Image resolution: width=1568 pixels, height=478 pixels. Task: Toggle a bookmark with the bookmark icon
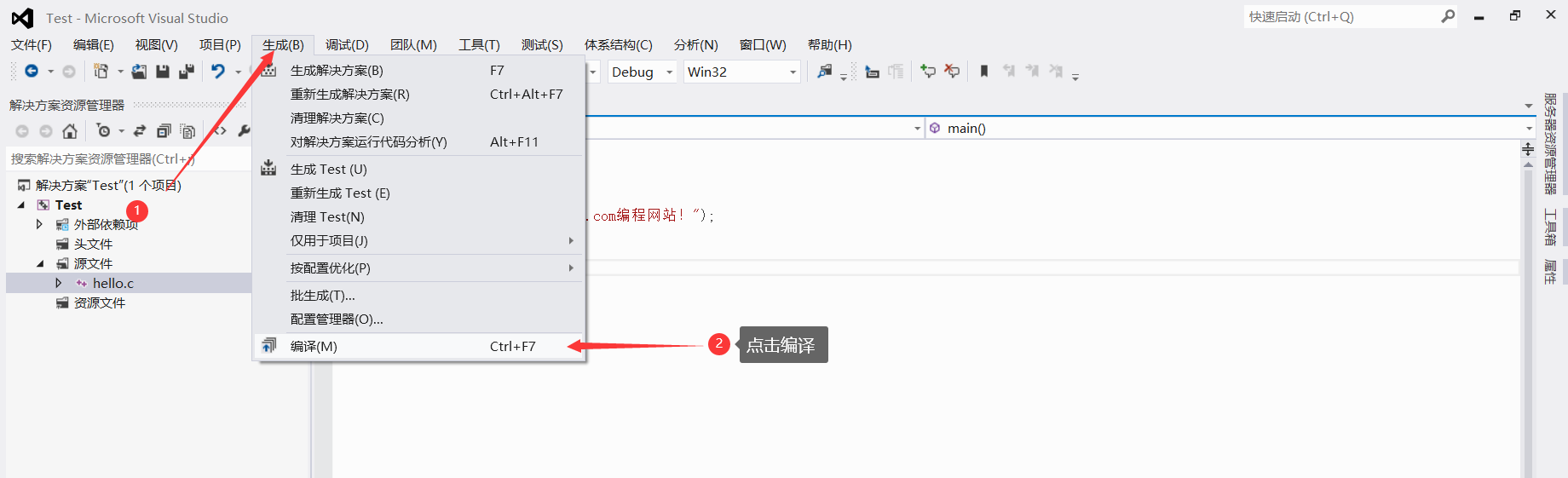coord(984,72)
